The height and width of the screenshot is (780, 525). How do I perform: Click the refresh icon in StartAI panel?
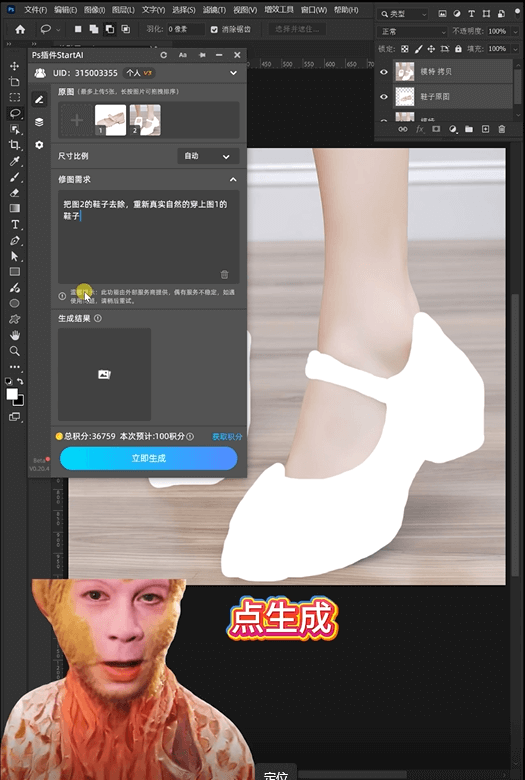tap(163, 55)
